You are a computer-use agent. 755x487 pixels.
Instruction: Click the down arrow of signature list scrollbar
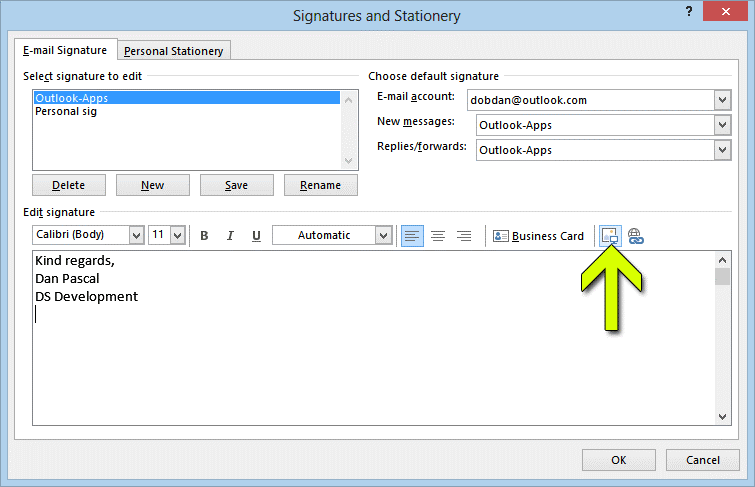tap(349, 160)
